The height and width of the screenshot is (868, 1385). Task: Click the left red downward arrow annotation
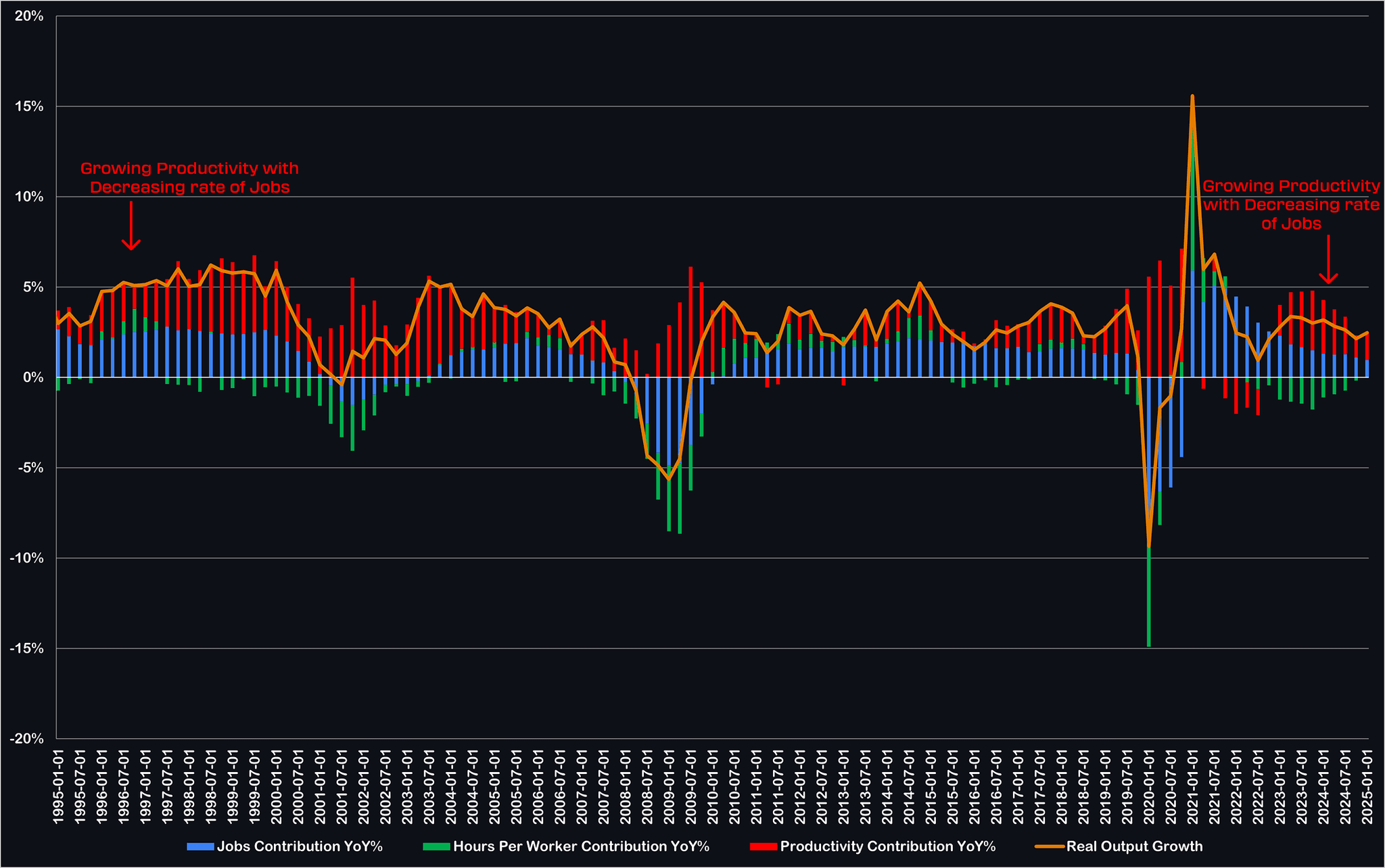[x=131, y=226]
